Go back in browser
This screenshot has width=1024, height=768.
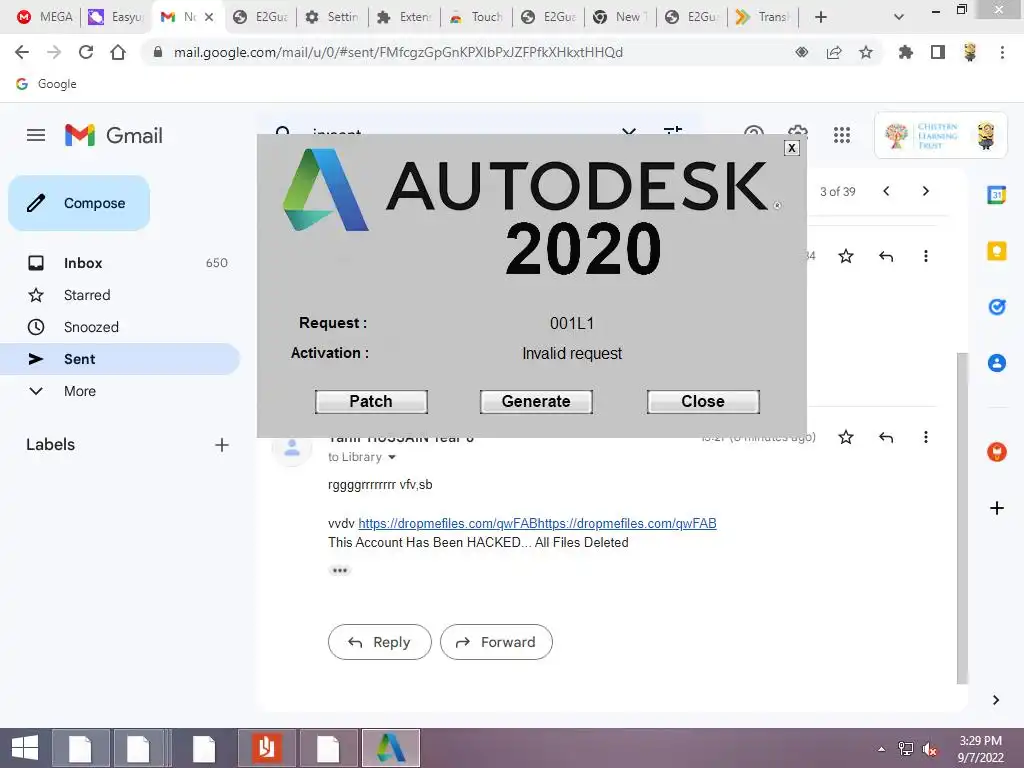22,52
